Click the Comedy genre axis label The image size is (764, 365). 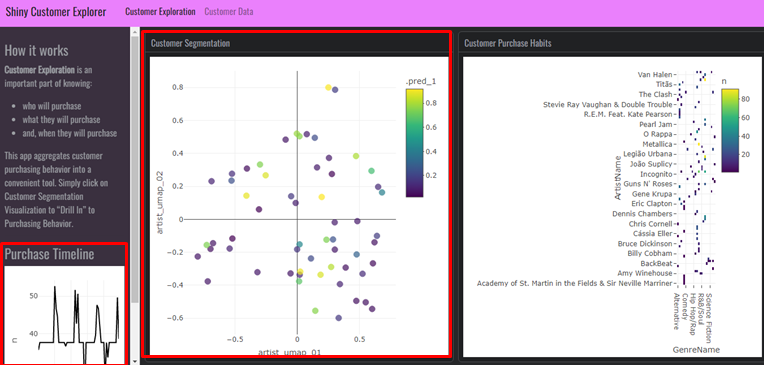(x=685, y=306)
